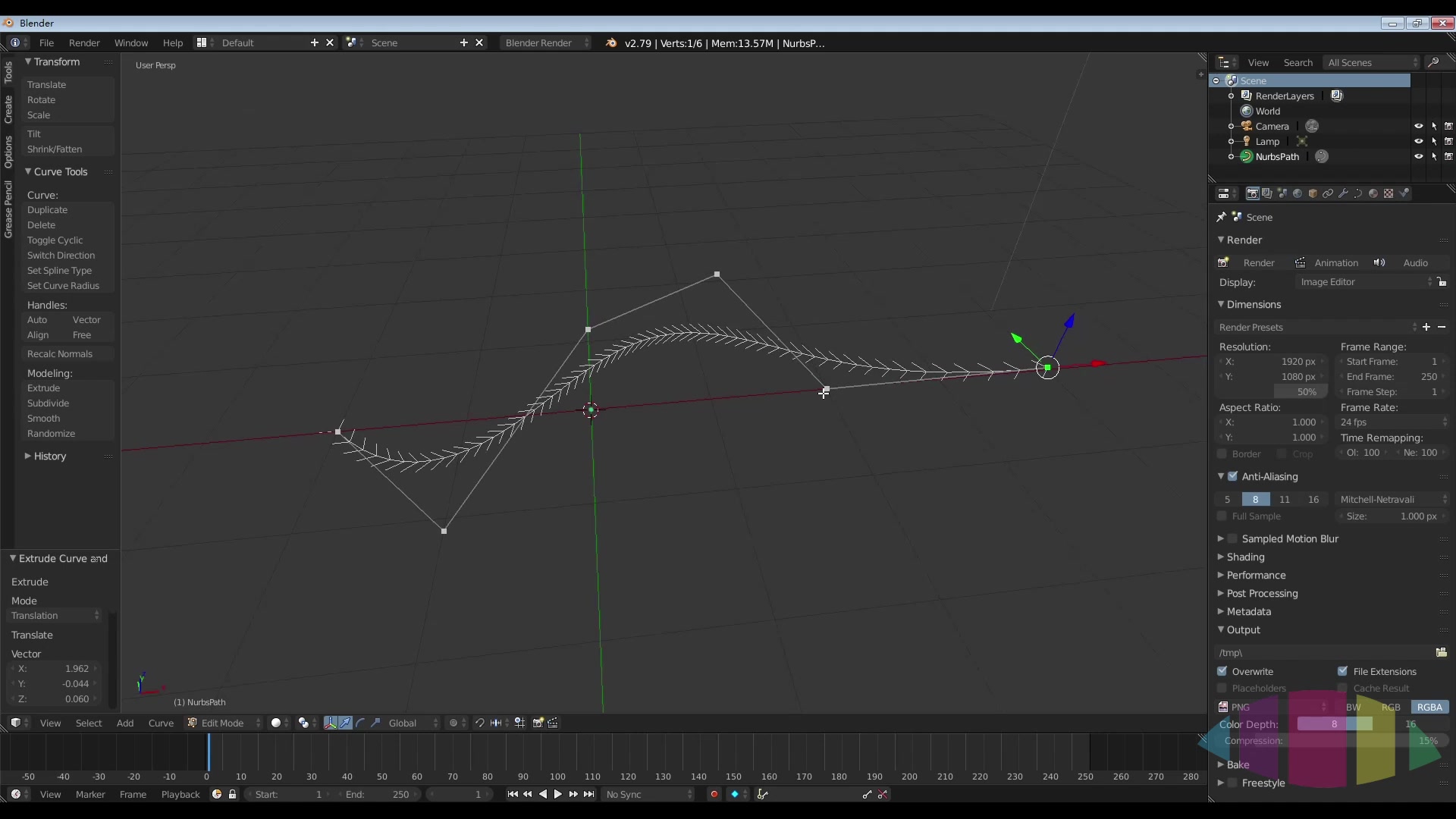Open the Material properties tab icon
Viewport: 1456px width, 819px height.
pos(1373,193)
